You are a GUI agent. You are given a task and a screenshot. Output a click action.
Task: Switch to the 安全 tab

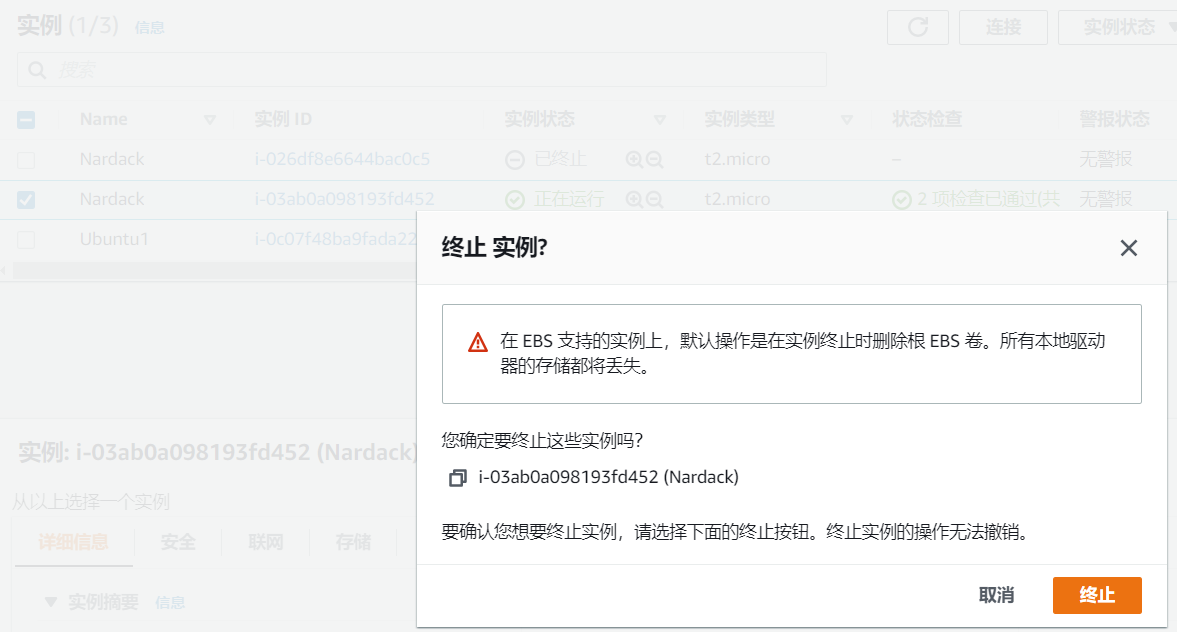pyautogui.click(x=177, y=541)
